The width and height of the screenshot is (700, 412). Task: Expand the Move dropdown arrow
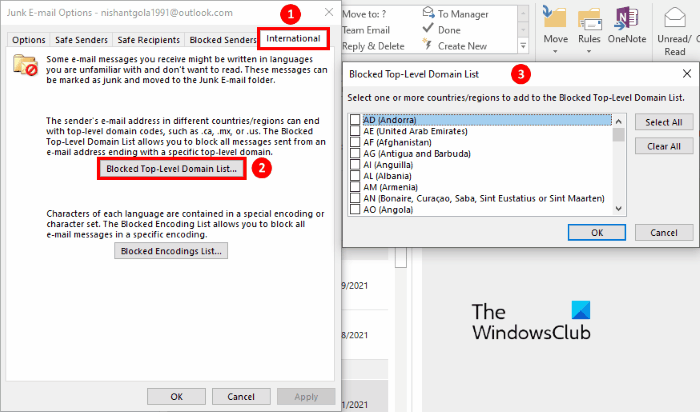point(555,51)
